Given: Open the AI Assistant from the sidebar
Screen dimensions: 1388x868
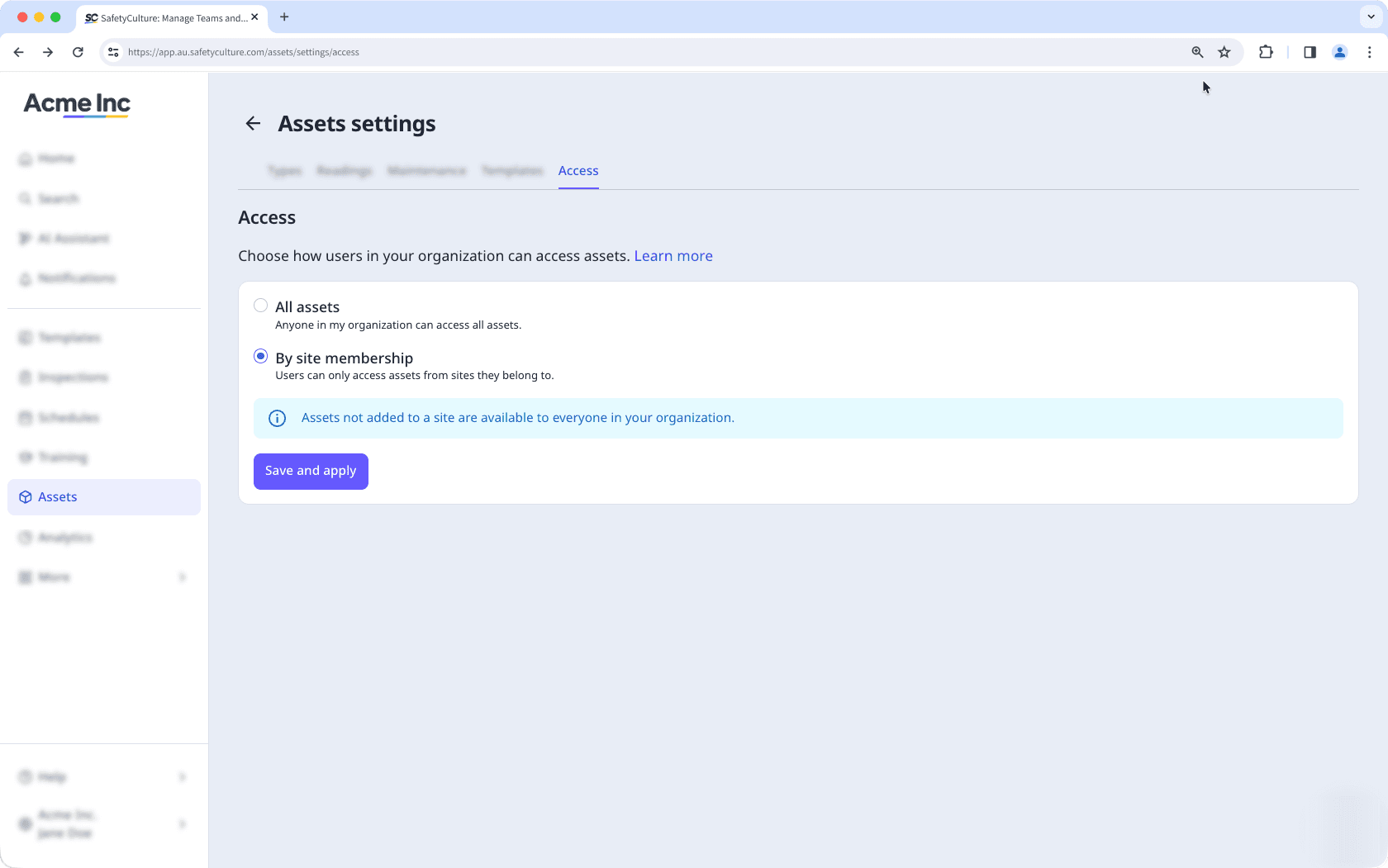Looking at the screenshot, I should click(73, 238).
